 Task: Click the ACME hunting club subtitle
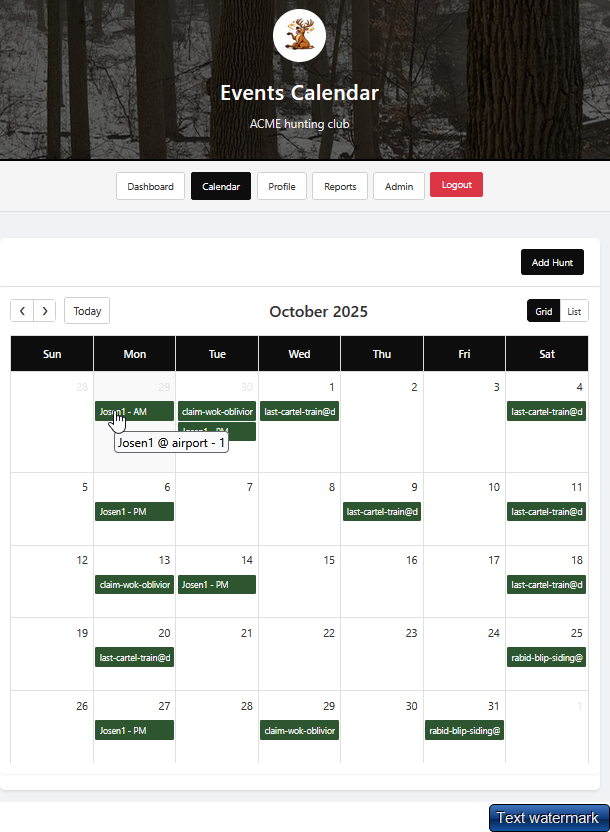[x=299, y=124]
